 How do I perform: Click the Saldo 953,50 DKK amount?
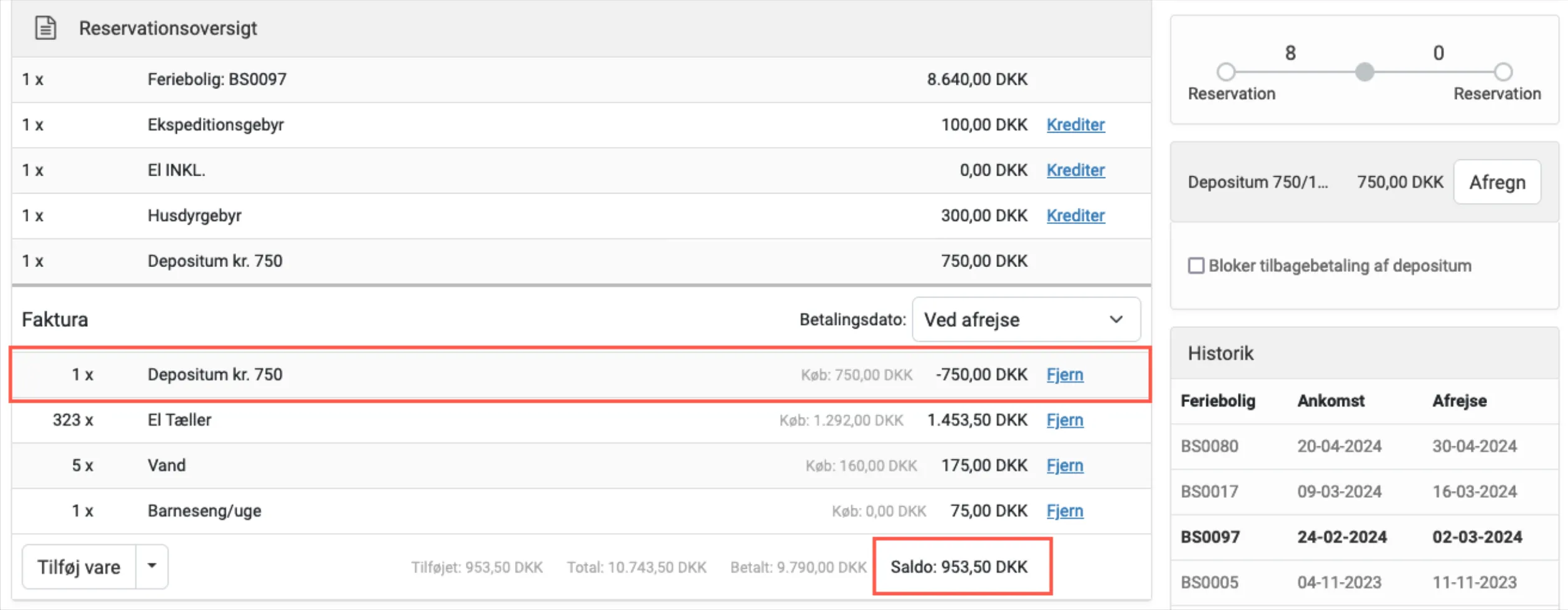[x=959, y=567]
